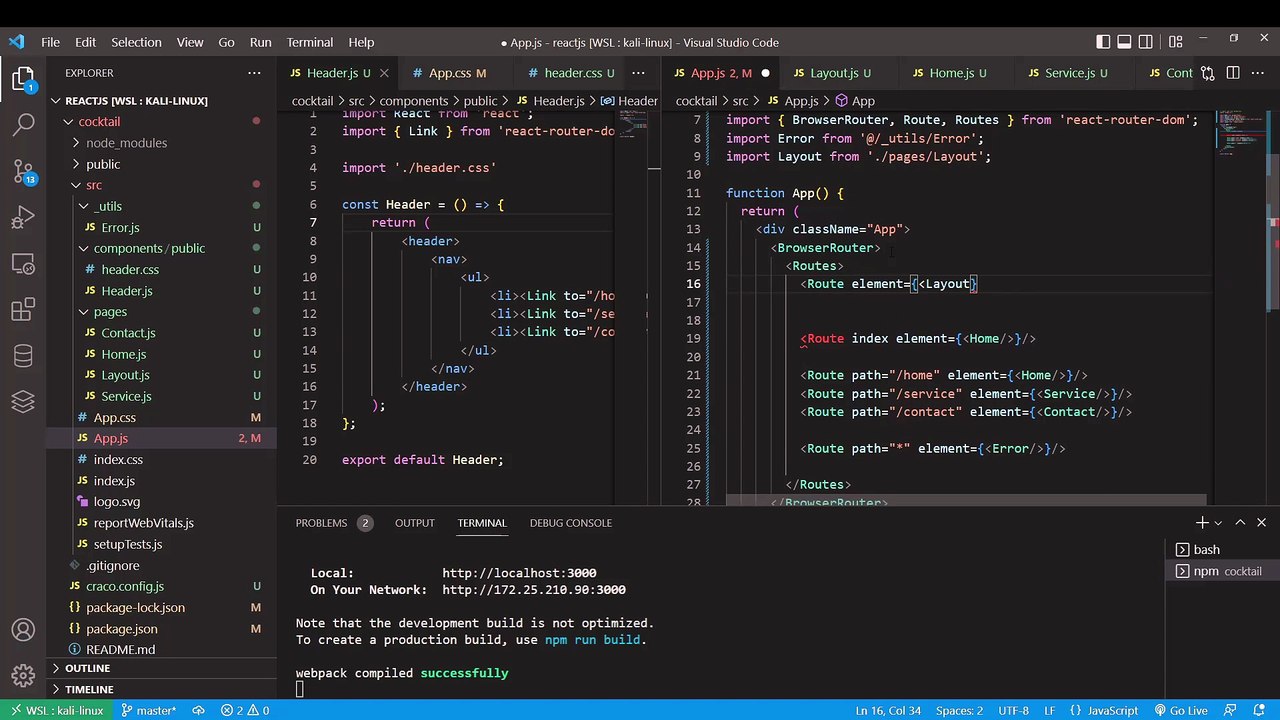The width and height of the screenshot is (1280, 720).
Task: Toggle Go Live server in status bar
Action: pyautogui.click(x=1180, y=711)
